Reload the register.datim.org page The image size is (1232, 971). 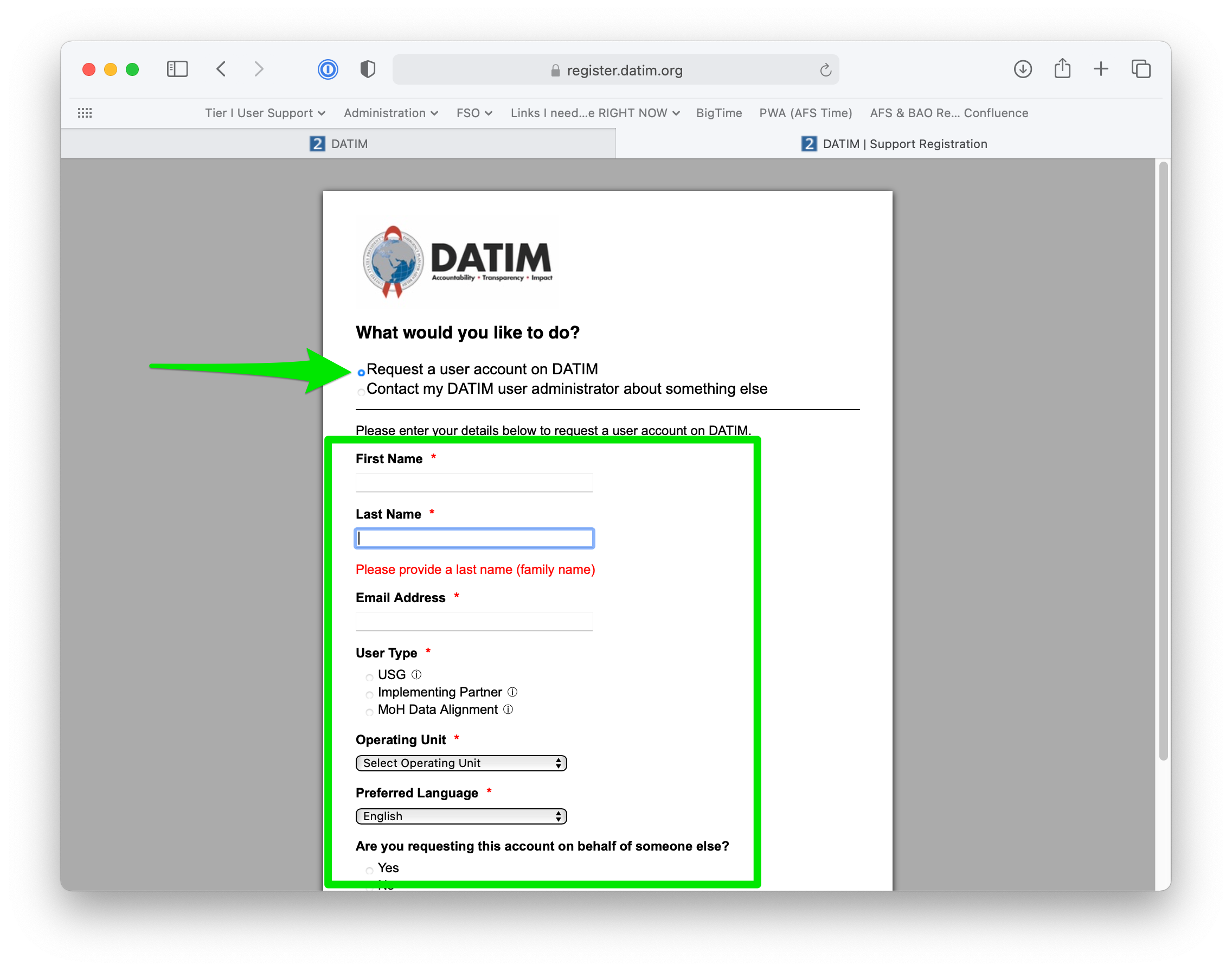pyautogui.click(x=825, y=69)
